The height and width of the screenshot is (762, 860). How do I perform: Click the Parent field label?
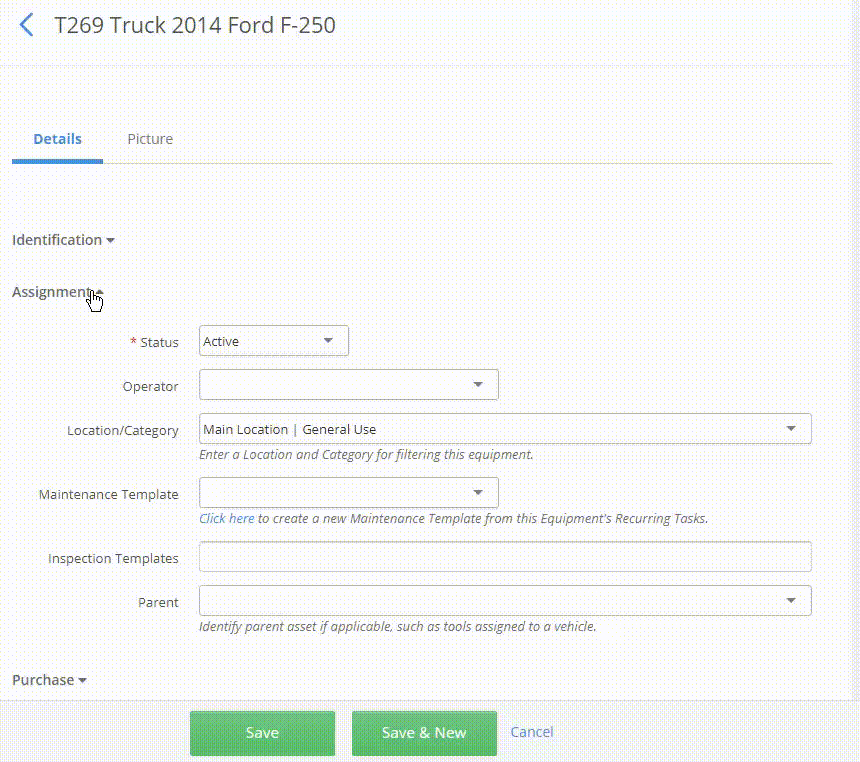pyautogui.click(x=158, y=602)
